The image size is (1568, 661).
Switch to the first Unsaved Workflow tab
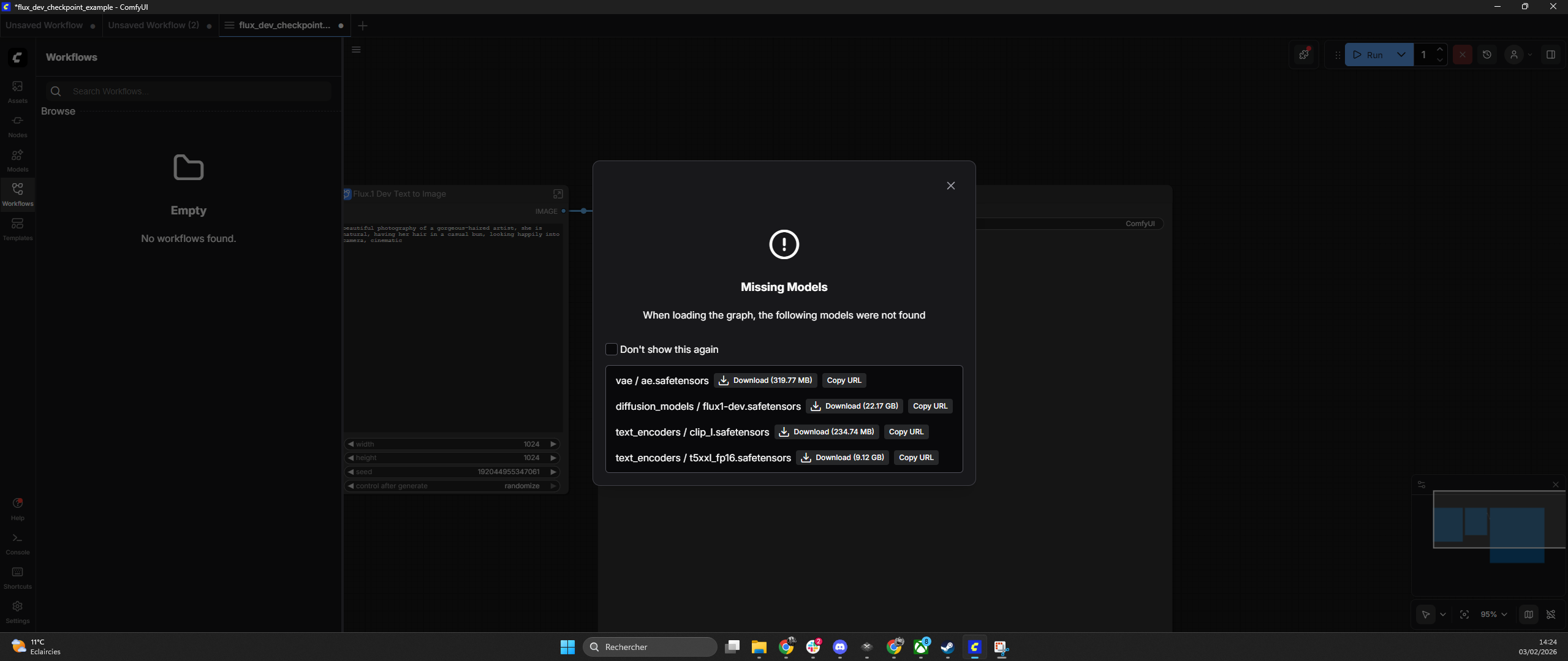point(44,25)
